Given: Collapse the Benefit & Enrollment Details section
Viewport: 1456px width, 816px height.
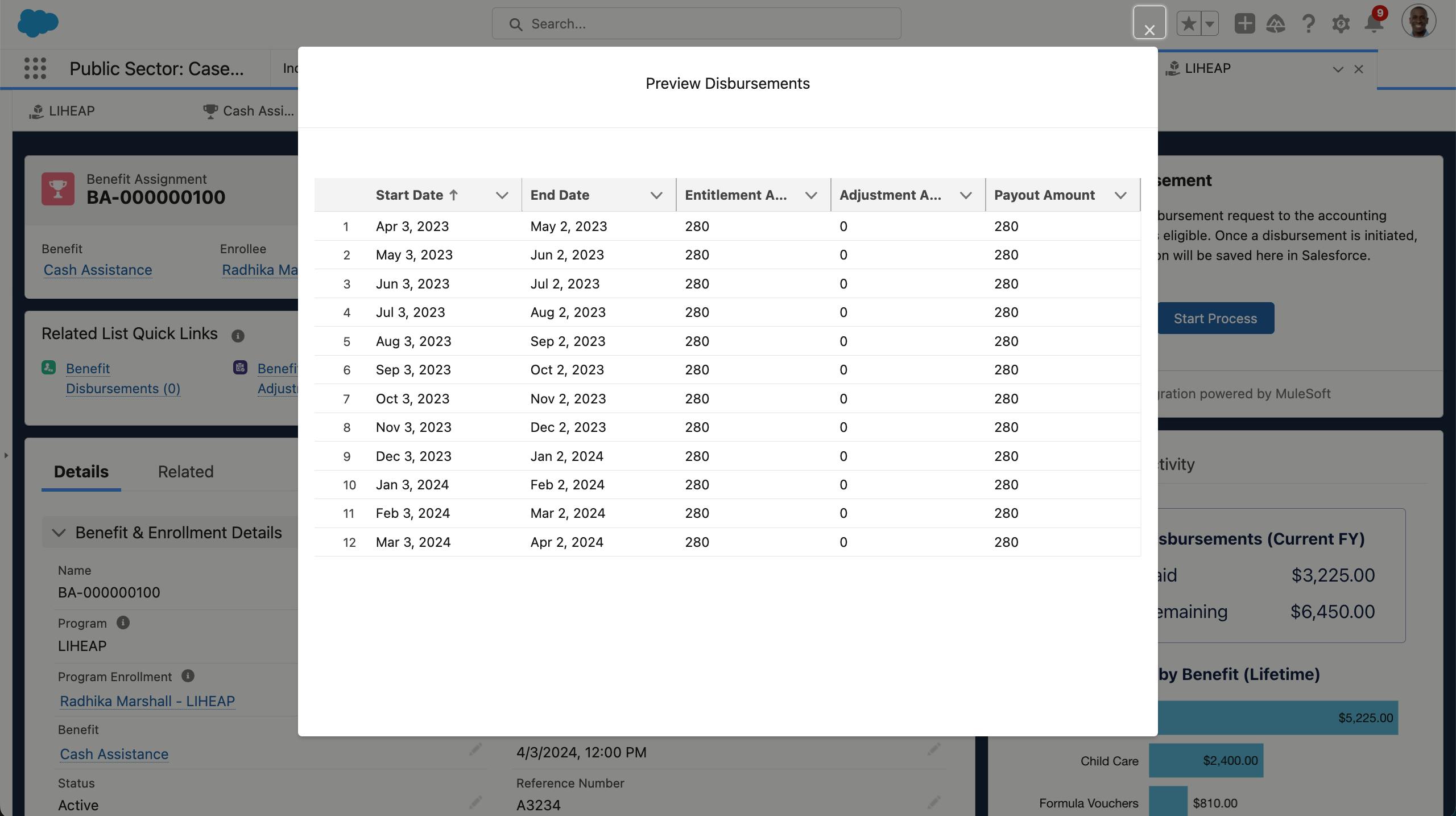Looking at the screenshot, I should [59, 533].
